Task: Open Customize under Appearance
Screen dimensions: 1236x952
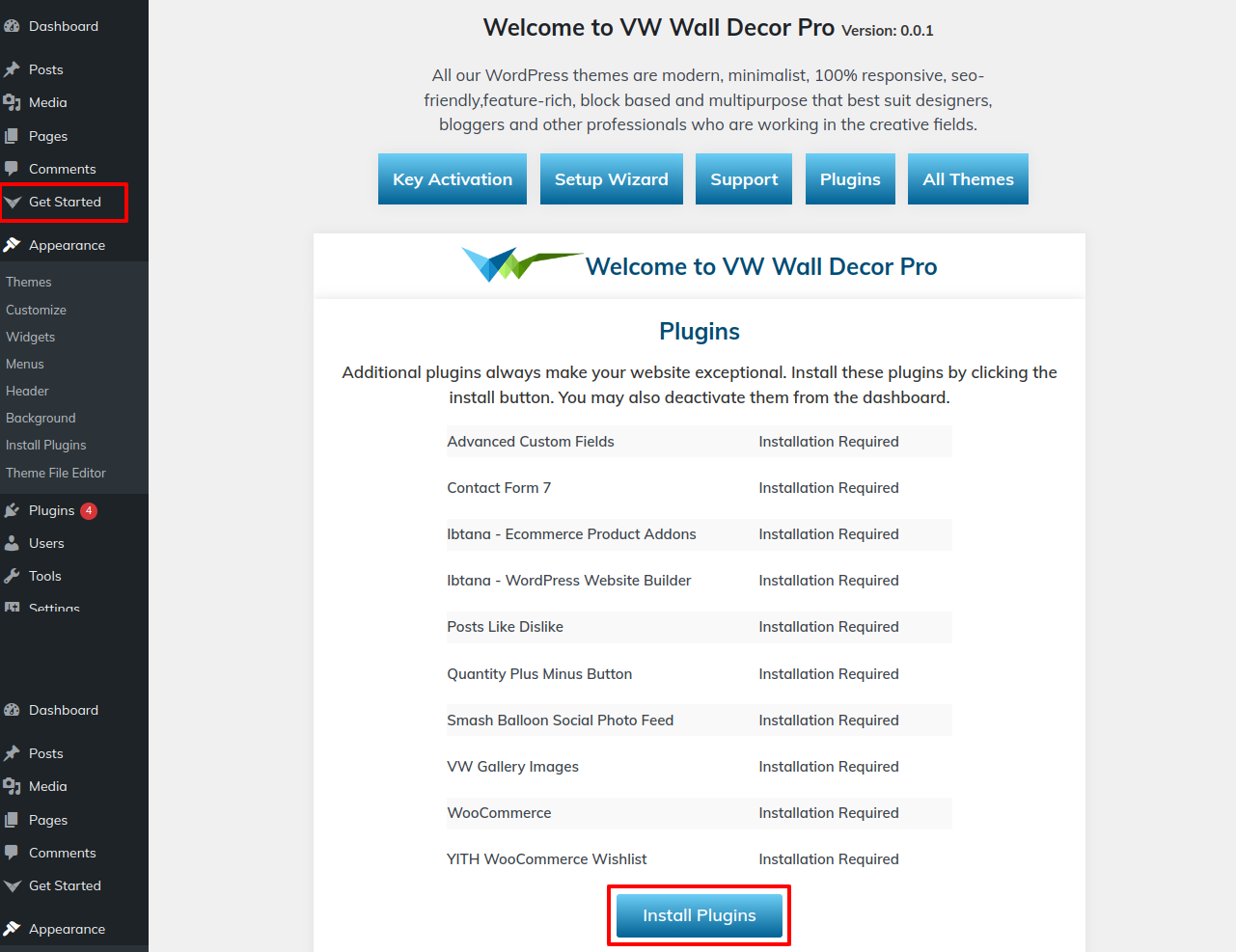Action: 36,310
